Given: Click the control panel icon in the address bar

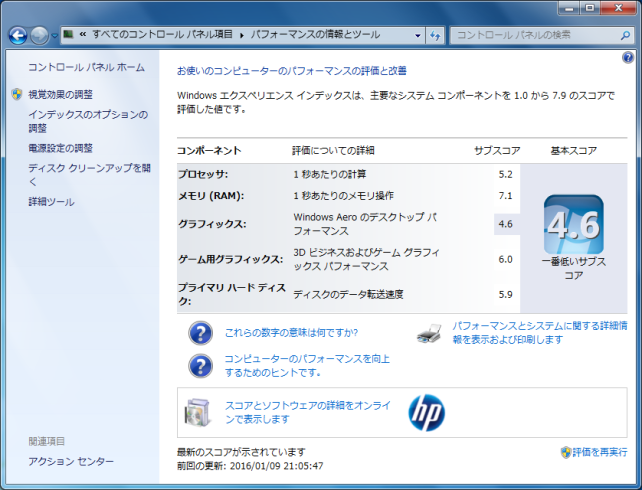Looking at the screenshot, I should (68, 34).
